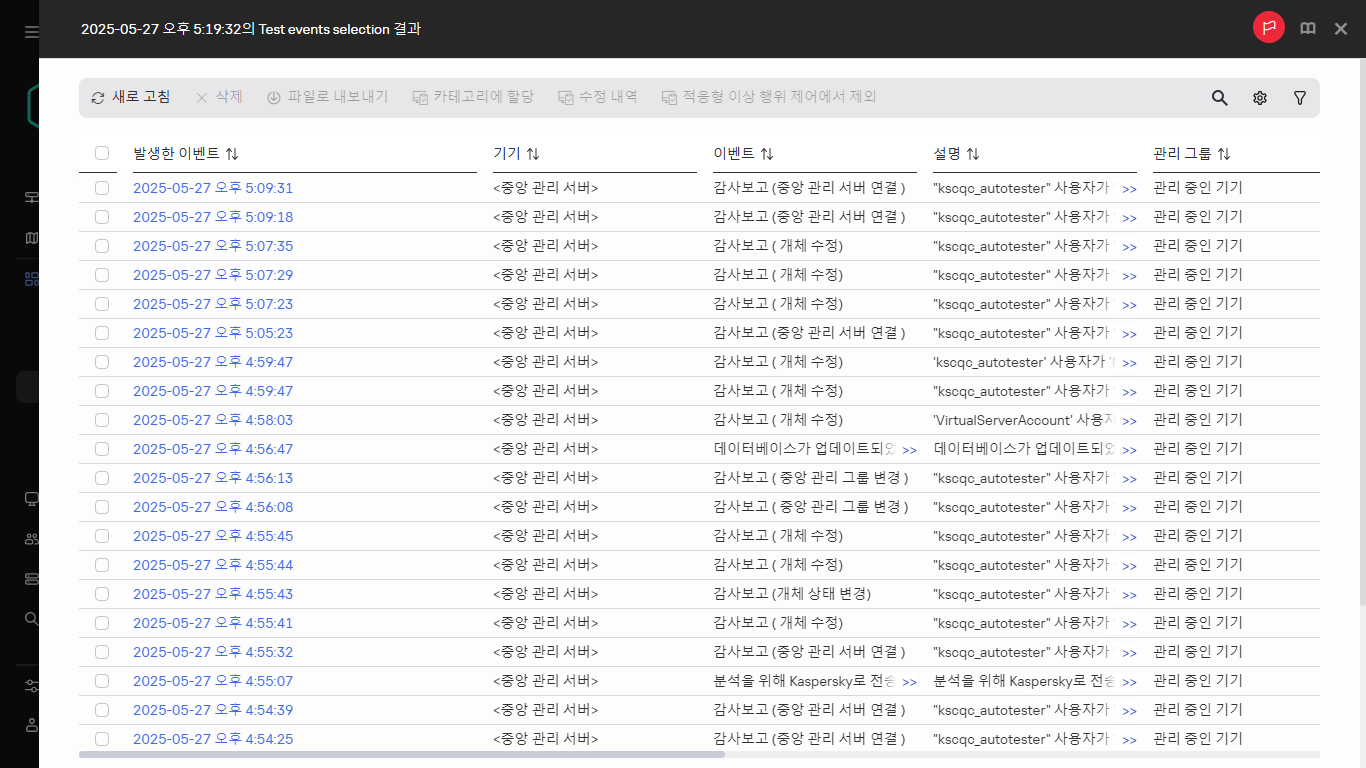
Task: Click the red flag icon in header
Action: tap(1268, 28)
